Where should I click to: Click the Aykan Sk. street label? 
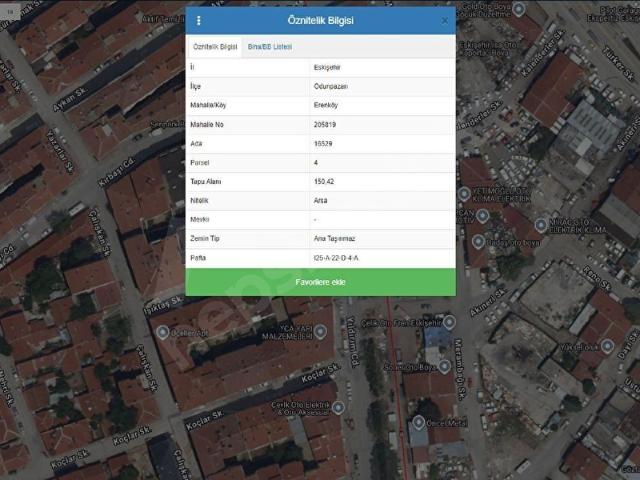tap(70, 99)
